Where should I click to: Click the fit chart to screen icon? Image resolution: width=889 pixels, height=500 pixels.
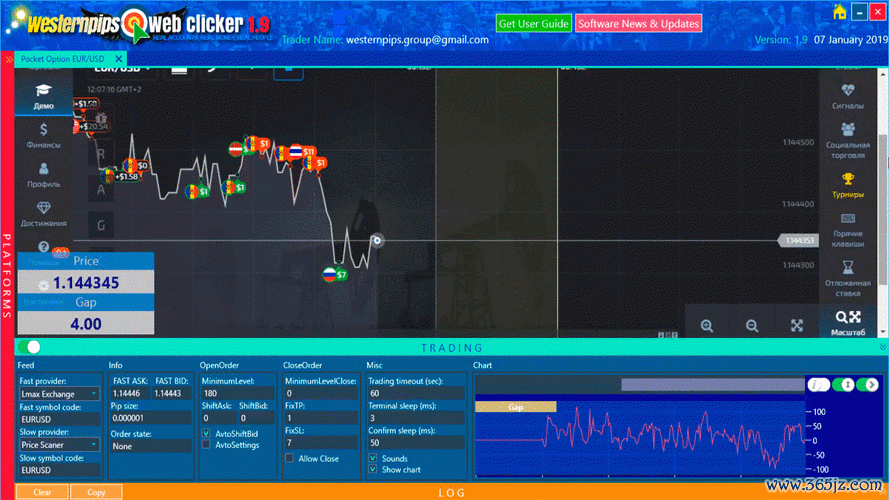coord(797,325)
